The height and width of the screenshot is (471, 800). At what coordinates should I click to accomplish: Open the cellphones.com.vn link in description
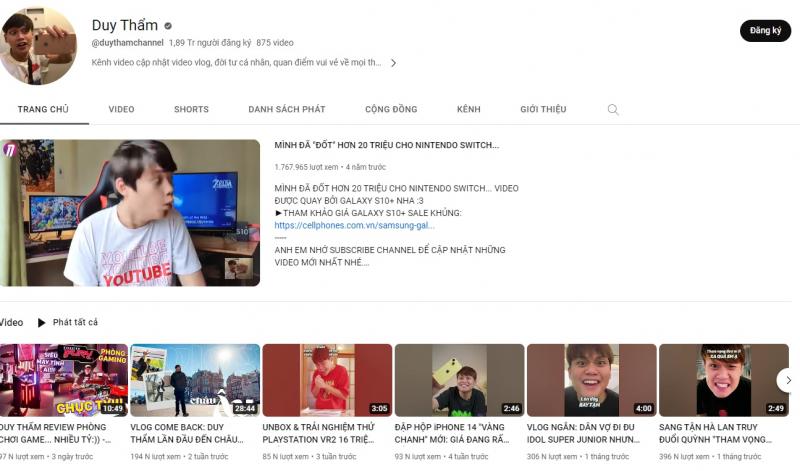point(355,225)
